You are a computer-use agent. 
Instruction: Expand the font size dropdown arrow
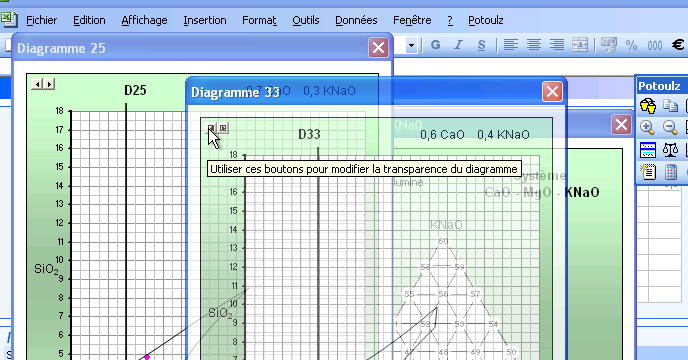point(411,45)
